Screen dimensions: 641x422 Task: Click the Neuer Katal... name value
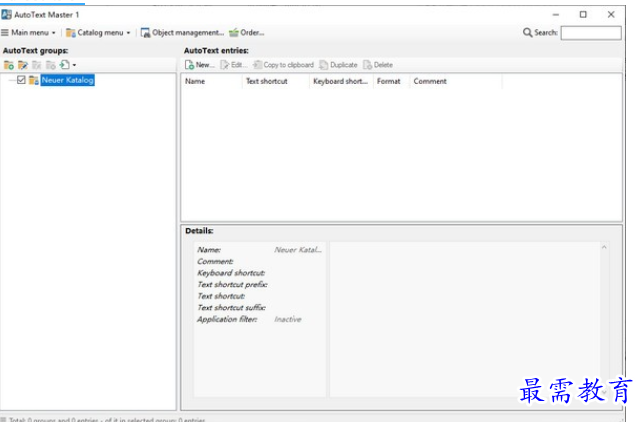pos(298,250)
